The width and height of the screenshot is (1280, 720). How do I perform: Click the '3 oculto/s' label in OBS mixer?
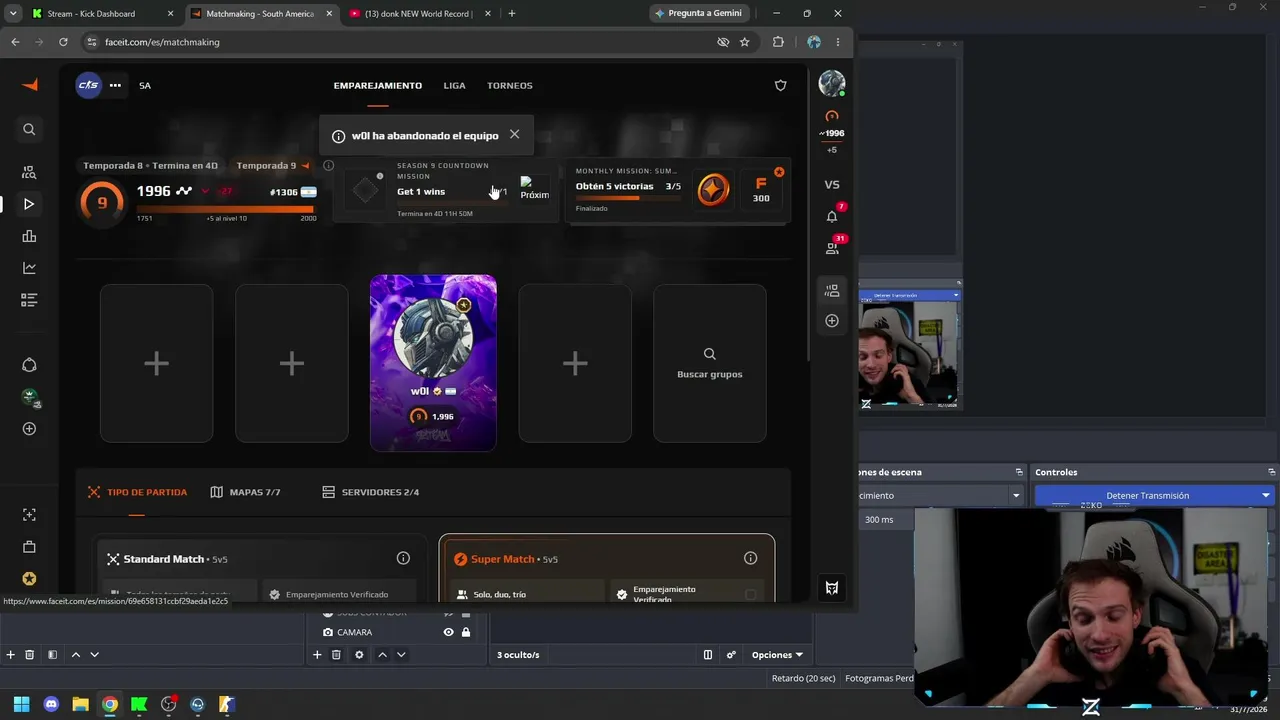tap(518, 655)
